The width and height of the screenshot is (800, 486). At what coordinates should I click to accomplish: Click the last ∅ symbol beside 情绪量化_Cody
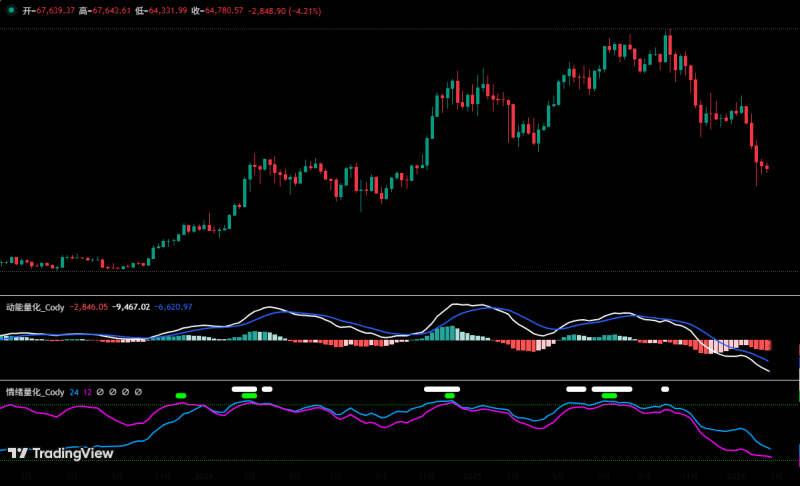click(x=138, y=392)
